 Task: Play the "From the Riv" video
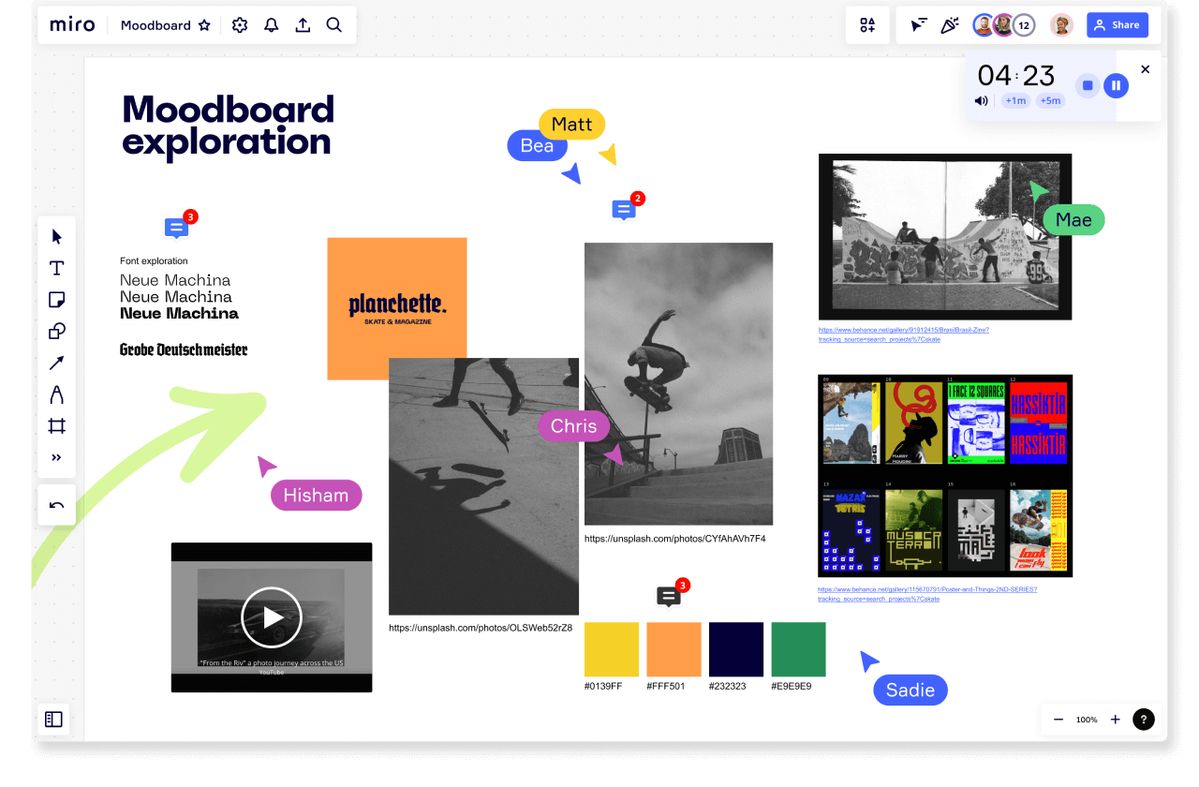271,617
